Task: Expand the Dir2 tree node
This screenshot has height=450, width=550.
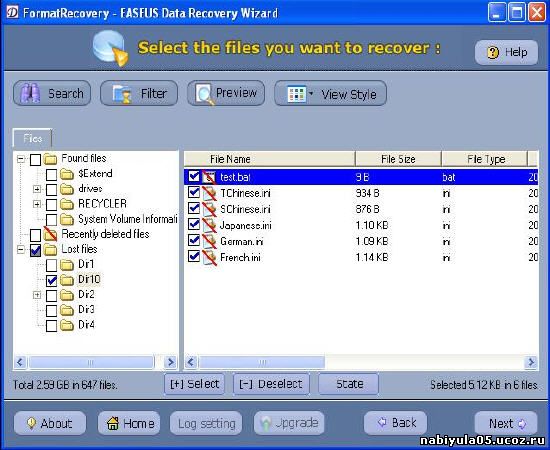Action: (x=37, y=295)
